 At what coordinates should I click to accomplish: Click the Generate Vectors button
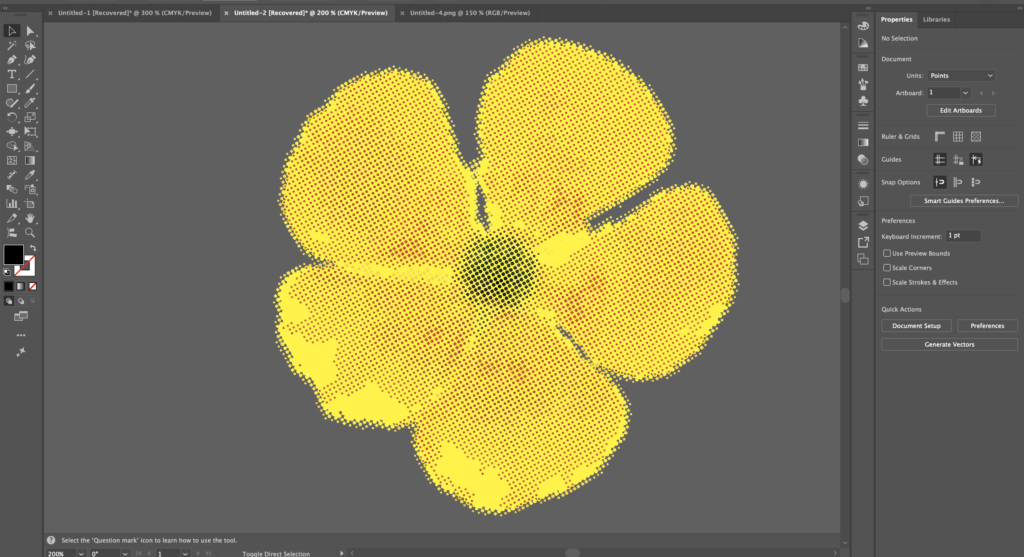click(949, 344)
